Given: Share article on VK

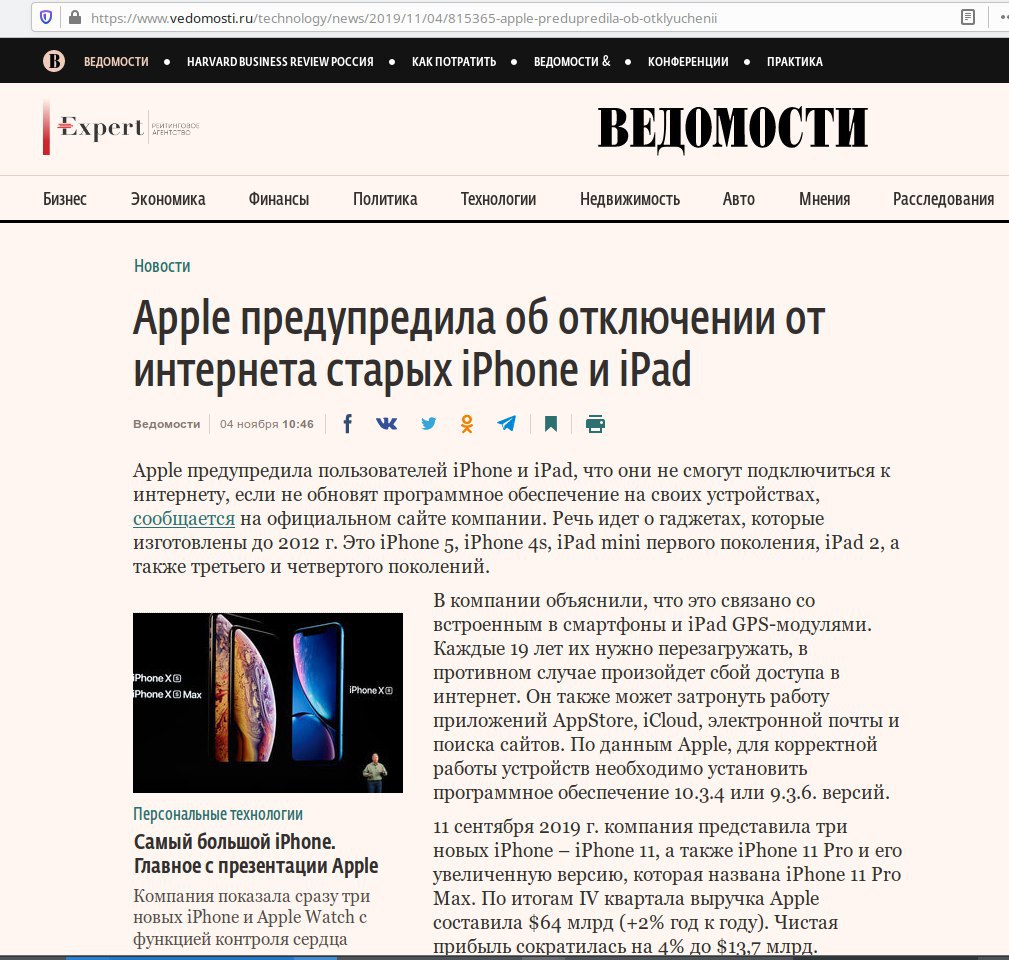Looking at the screenshot, I should [387, 423].
